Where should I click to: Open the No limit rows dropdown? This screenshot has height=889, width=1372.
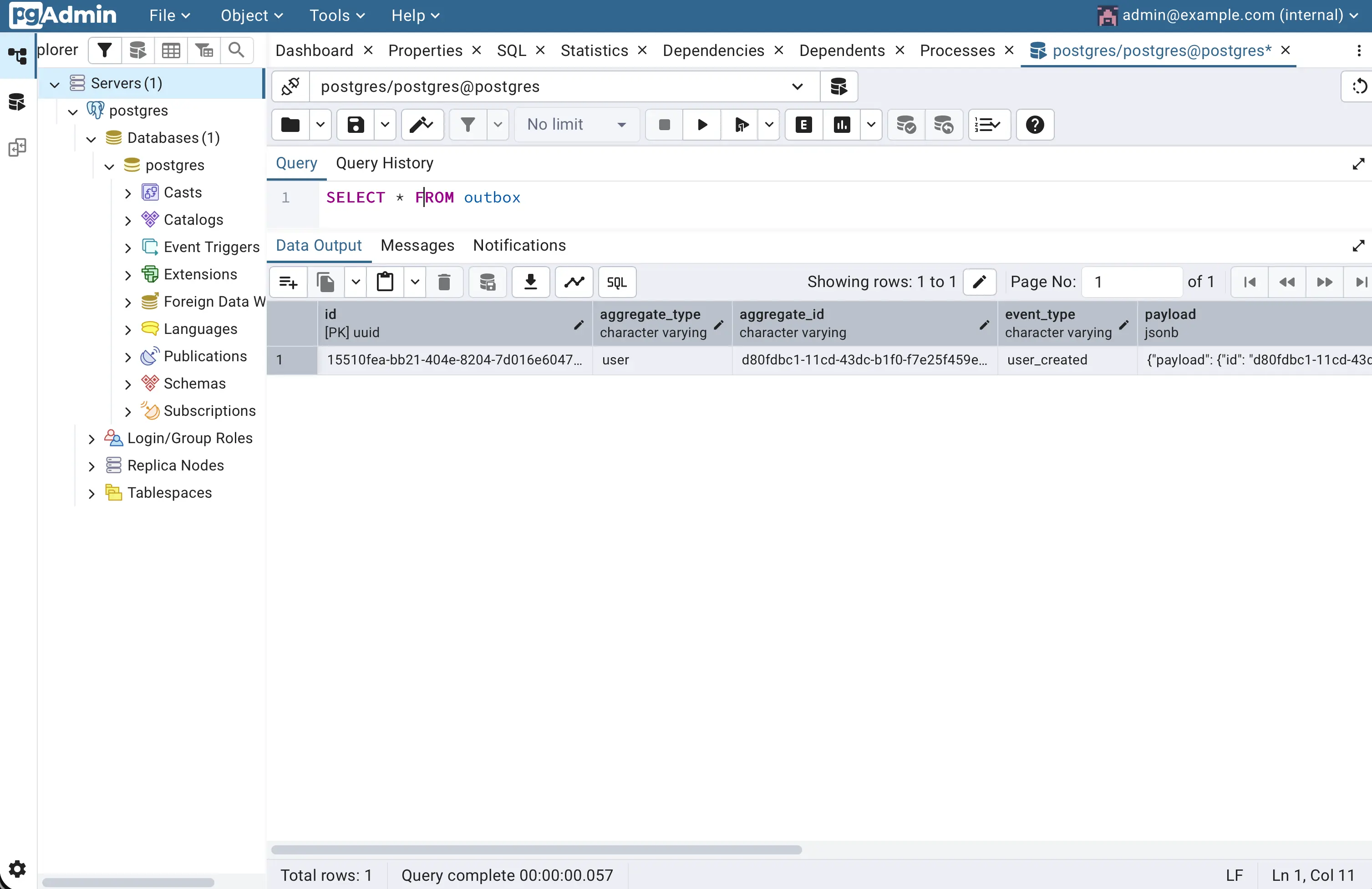(576, 125)
